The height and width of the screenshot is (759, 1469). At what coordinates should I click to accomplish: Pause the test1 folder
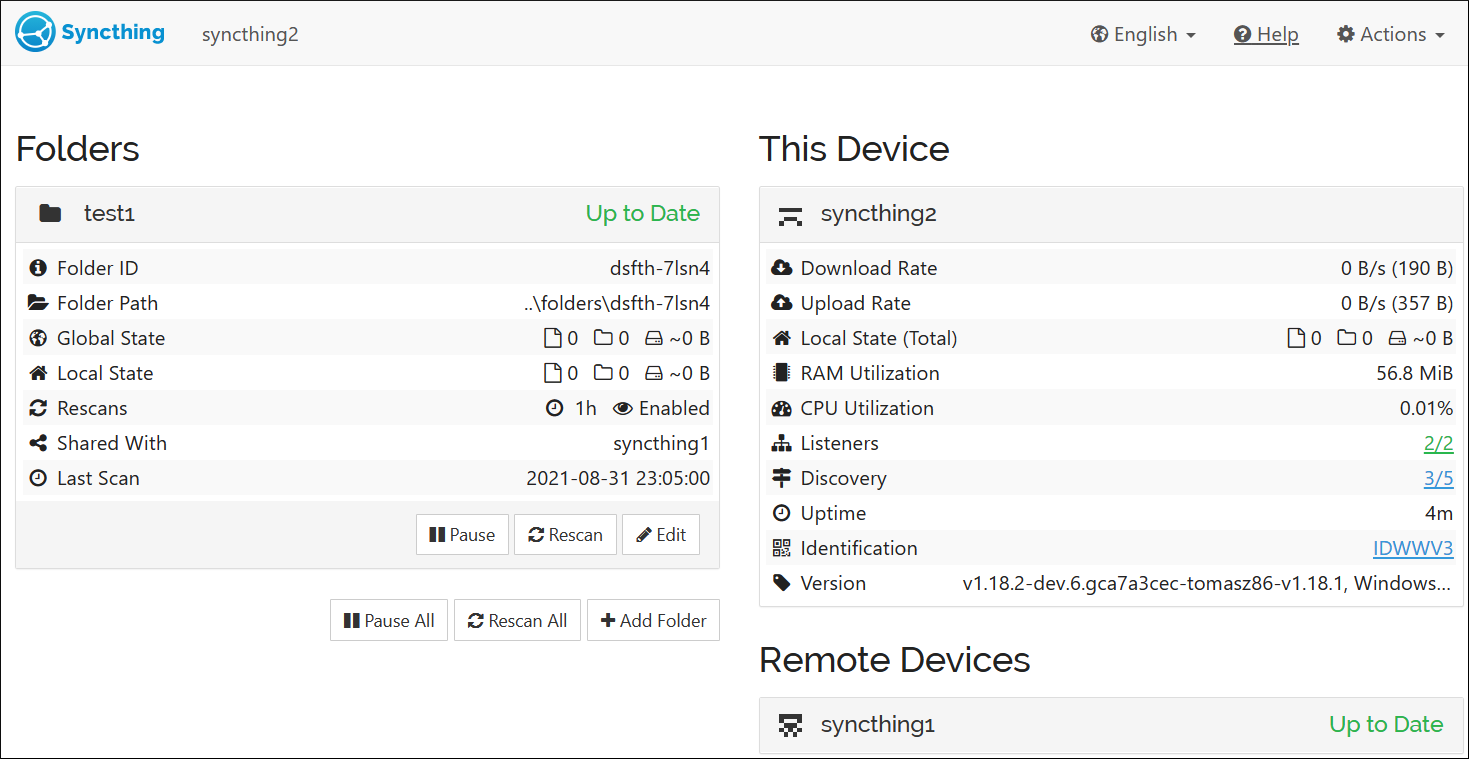[x=462, y=534]
